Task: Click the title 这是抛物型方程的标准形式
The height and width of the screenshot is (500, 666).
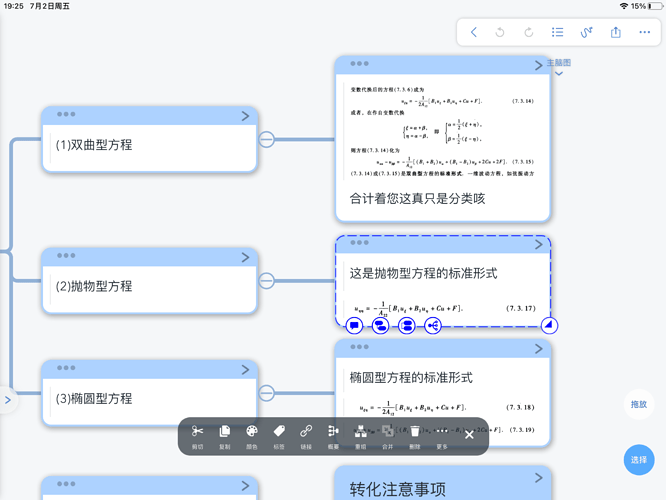Action: point(423,273)
